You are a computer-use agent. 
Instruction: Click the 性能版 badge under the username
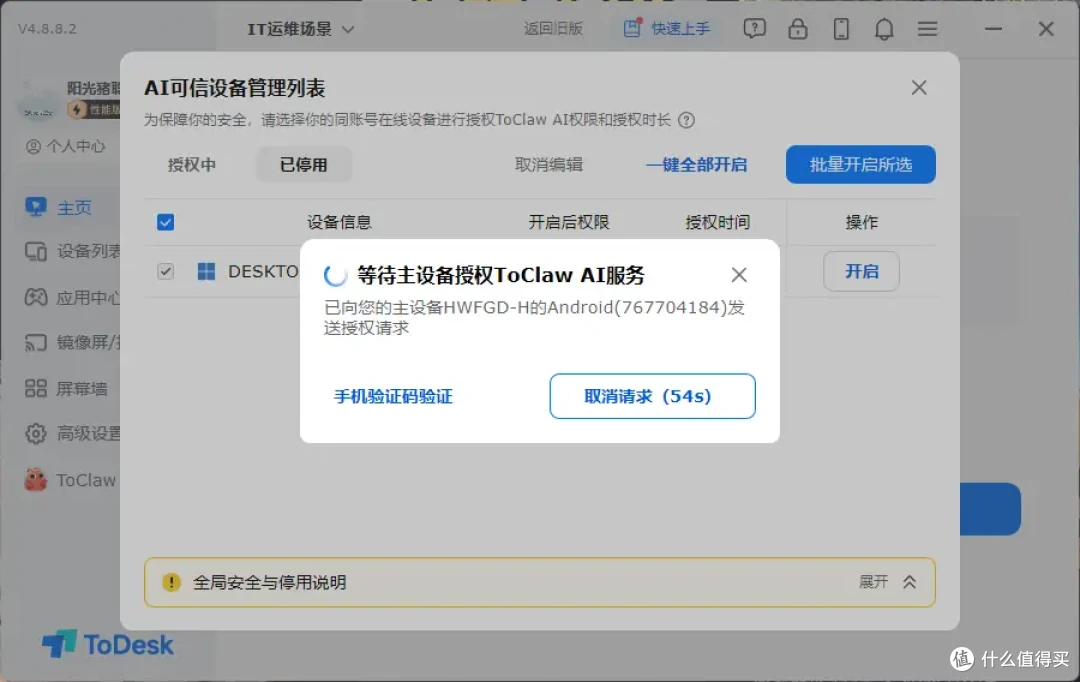click(x=94, y=110)
